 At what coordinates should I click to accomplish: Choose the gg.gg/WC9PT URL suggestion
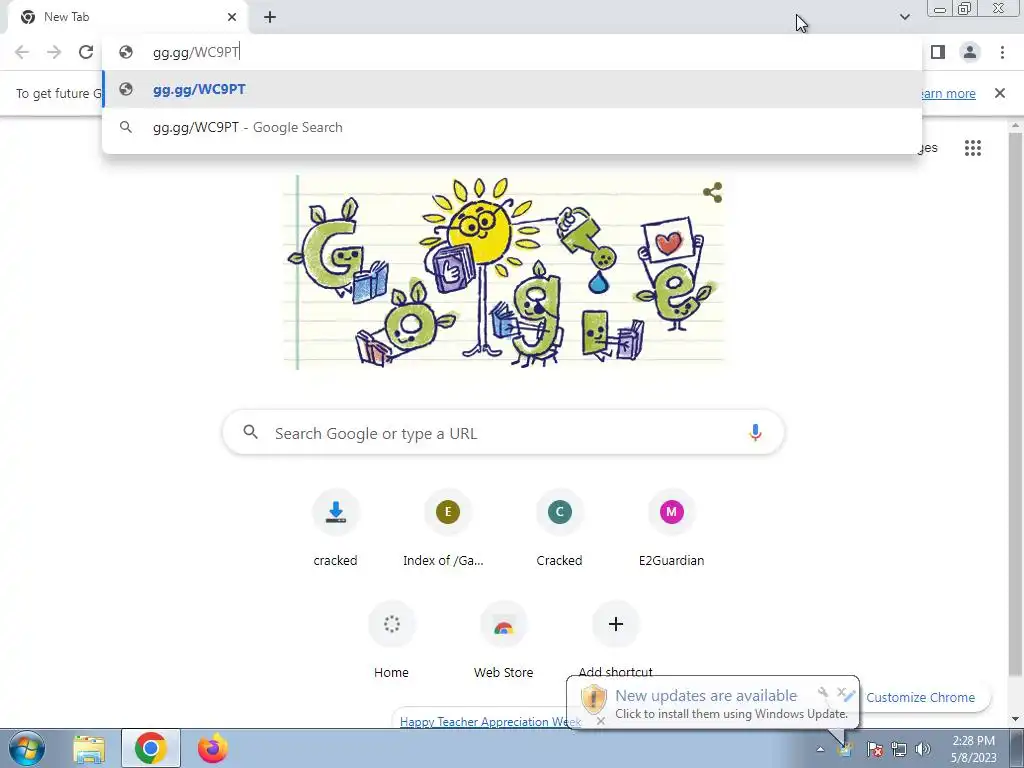(x=512, y=89)
